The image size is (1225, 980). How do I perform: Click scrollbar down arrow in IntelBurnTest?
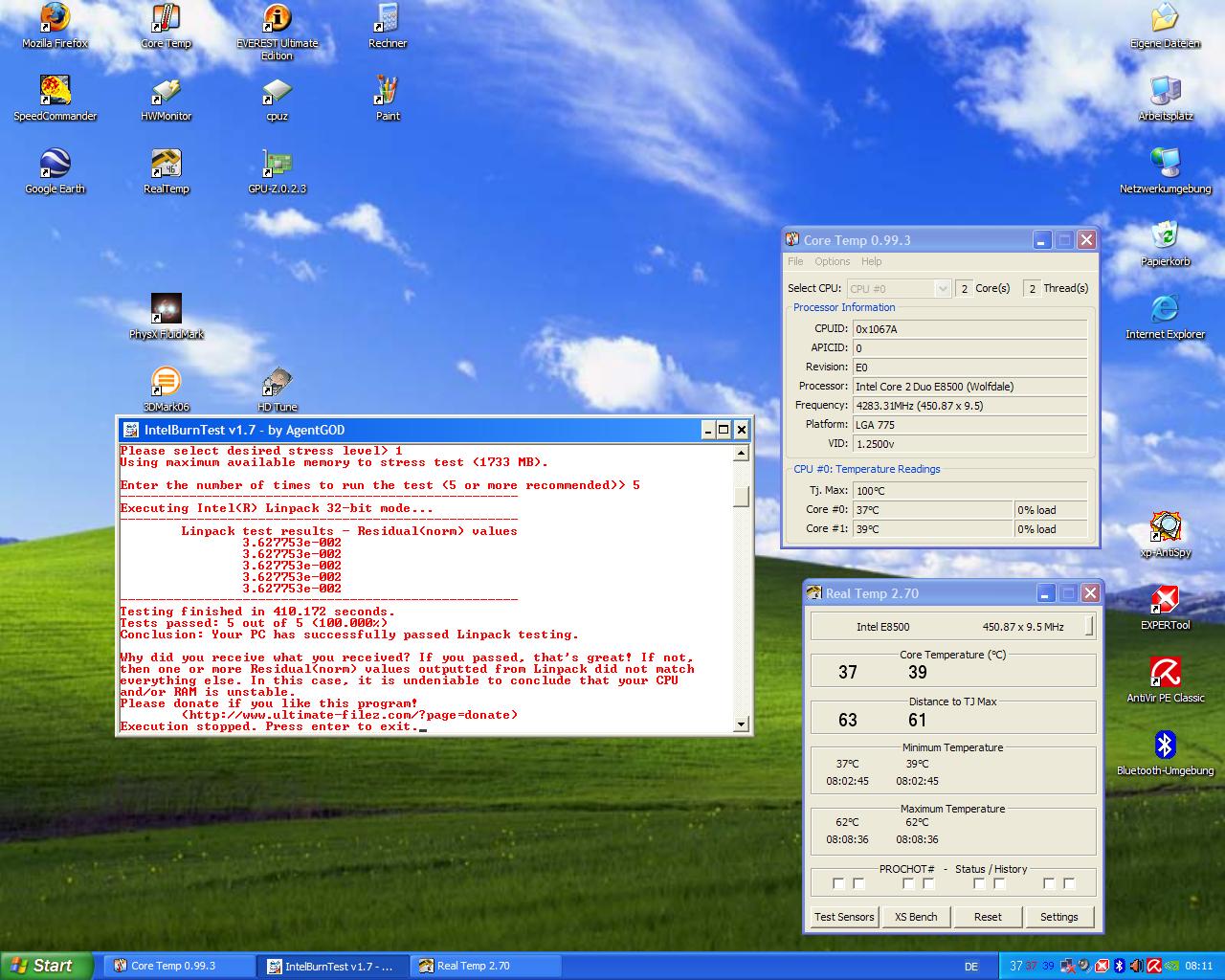(x=741, y=724)
